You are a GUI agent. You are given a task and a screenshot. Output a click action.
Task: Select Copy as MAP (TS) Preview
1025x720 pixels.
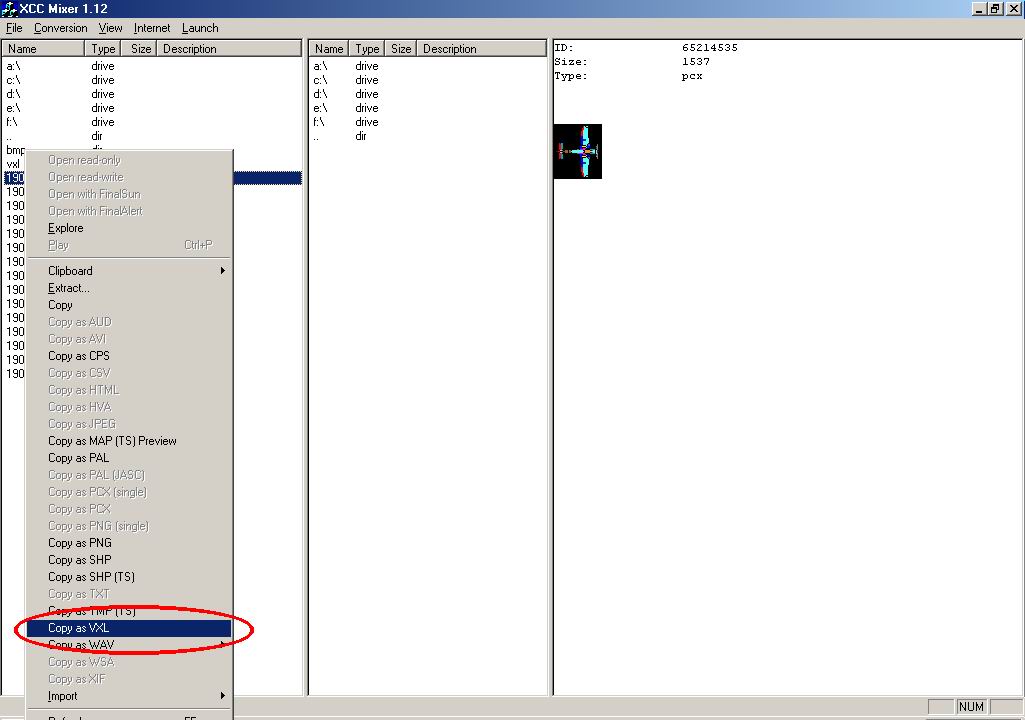pyautogui.click(x=129, y=441)
